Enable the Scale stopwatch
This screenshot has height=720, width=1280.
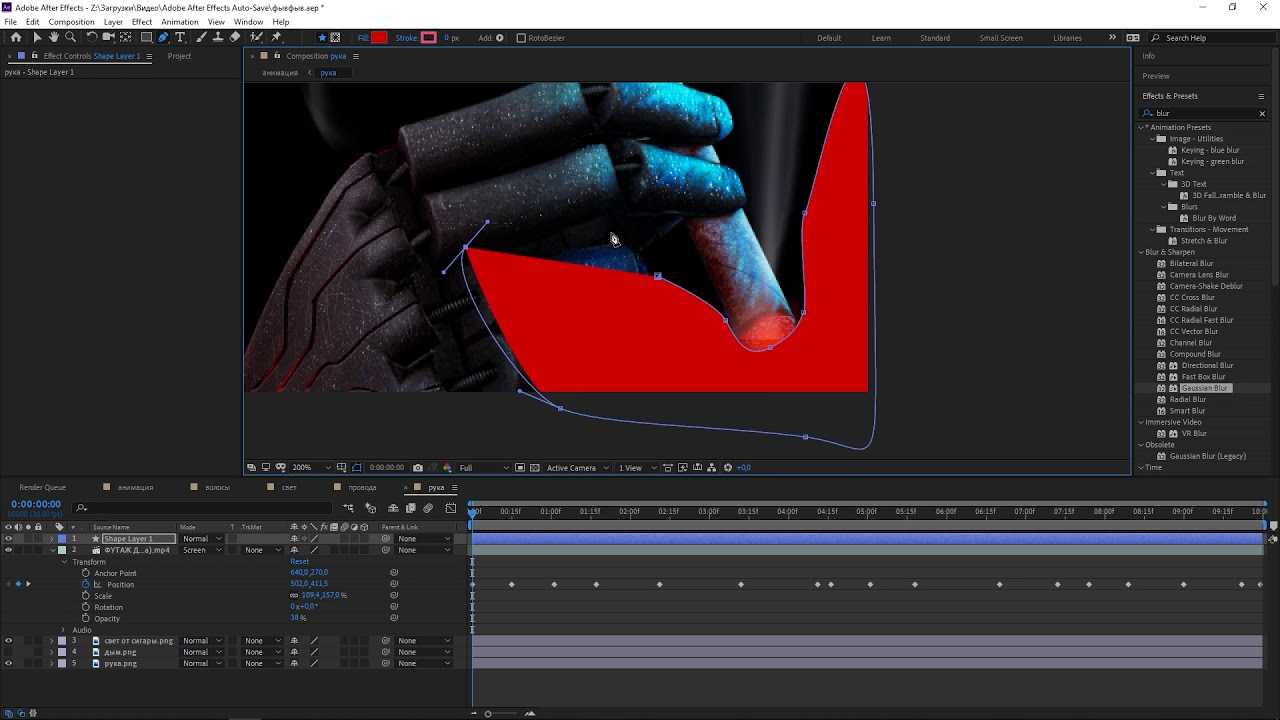coord(85,596)
